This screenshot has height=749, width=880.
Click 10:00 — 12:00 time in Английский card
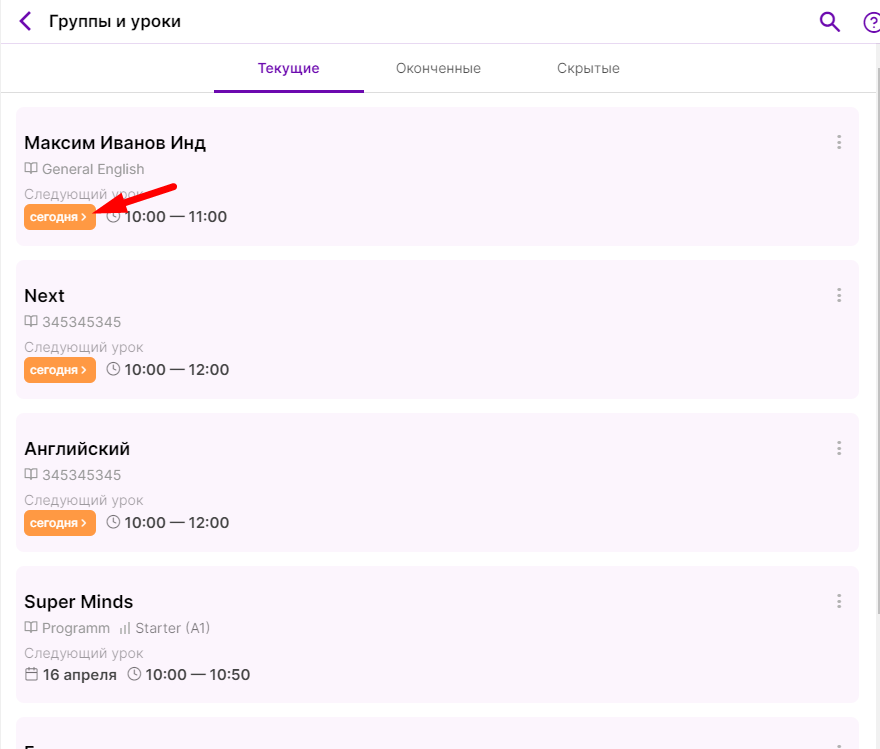coord(177,523)
